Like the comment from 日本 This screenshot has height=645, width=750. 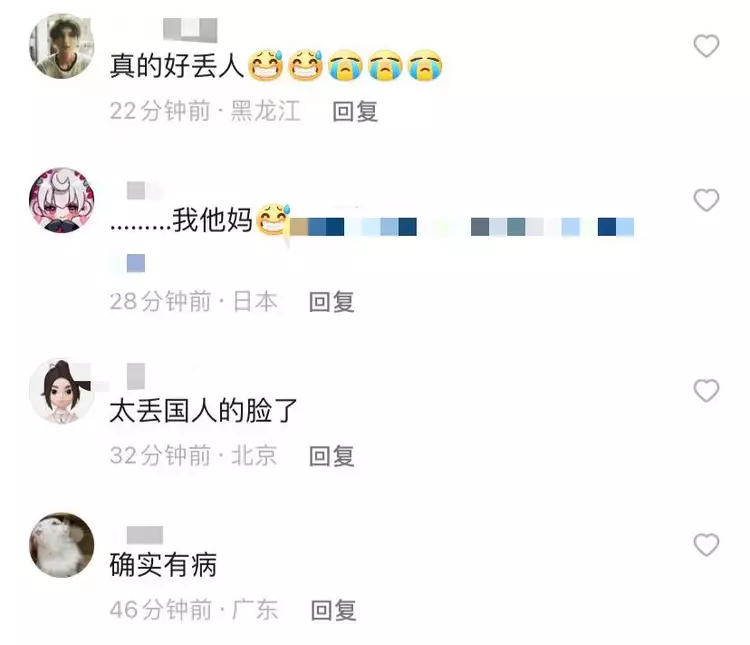pyautogui.click(x=706, y=200)
